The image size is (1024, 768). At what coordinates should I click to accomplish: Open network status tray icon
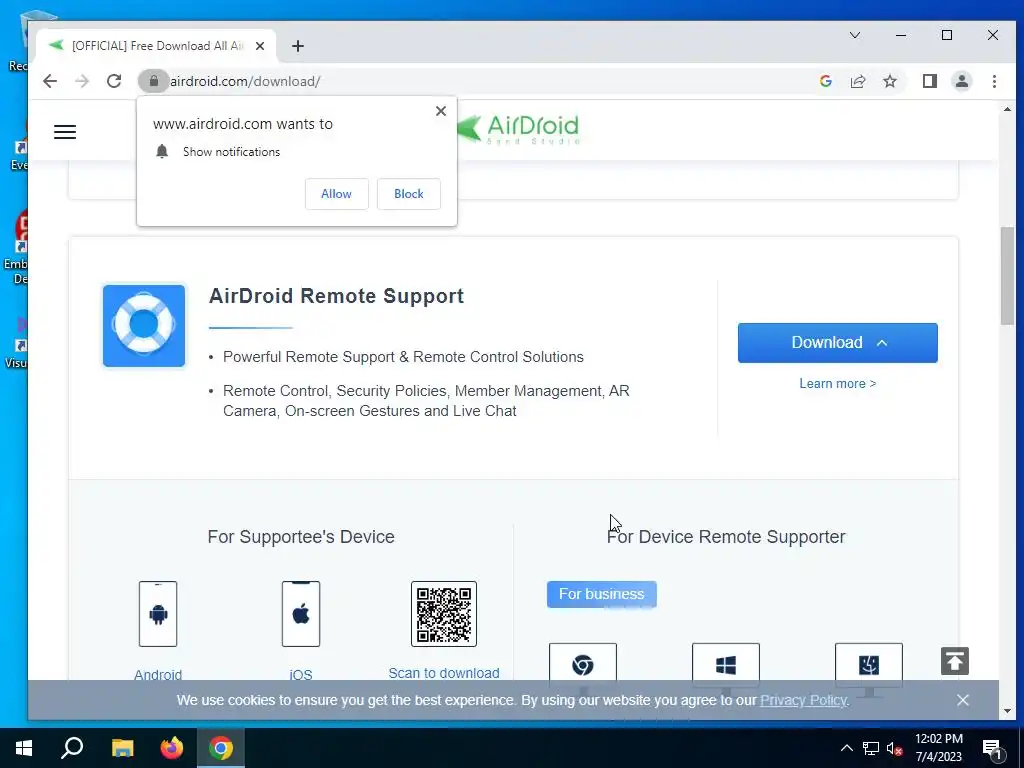(x=871, y=748)
